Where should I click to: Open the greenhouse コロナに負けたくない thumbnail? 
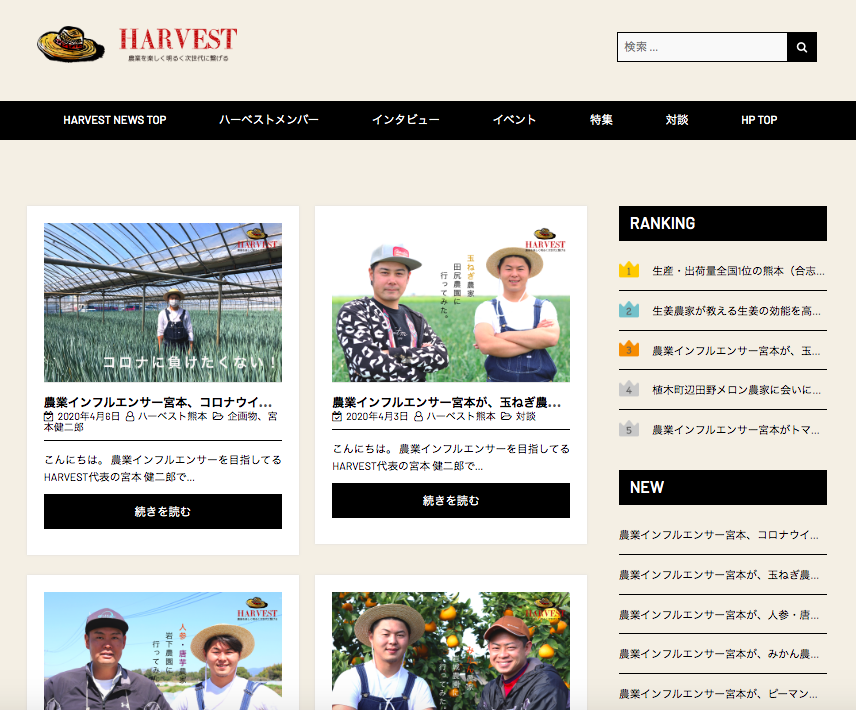163,302
